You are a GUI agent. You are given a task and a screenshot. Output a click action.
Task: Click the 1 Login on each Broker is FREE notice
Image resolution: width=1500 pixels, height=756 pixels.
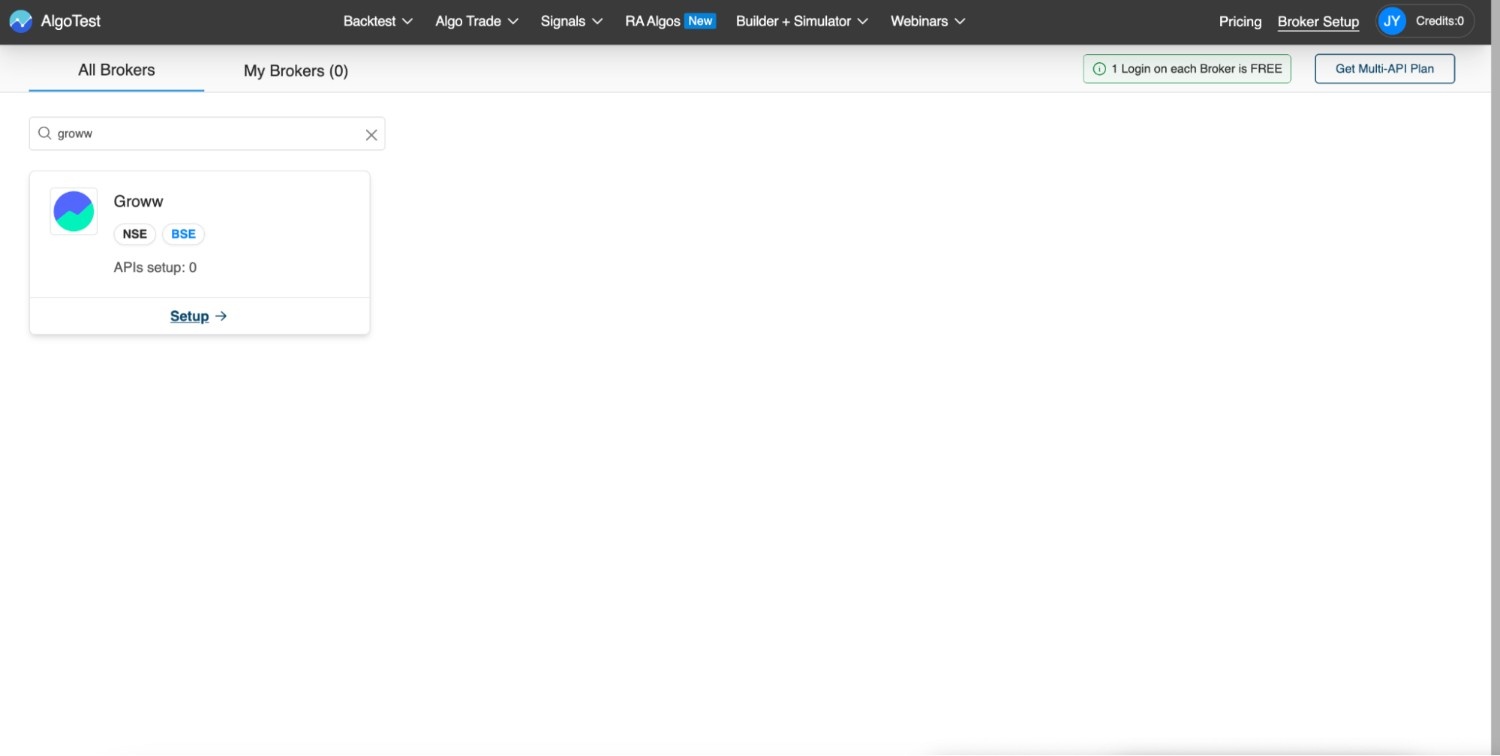coord(1187,69)
